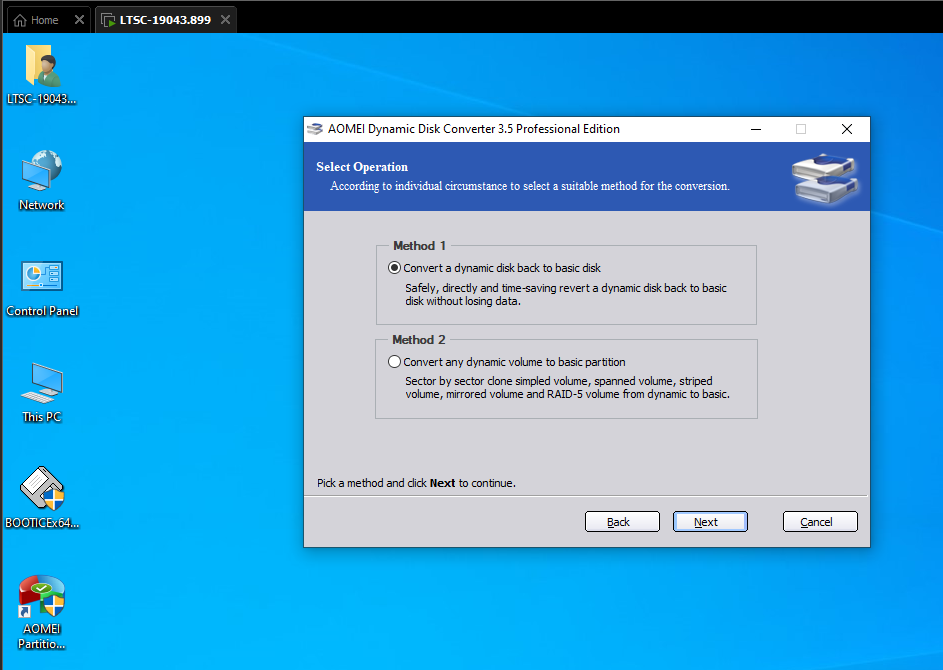943x670 pixels.
Task: Select Convert any dynamic volume to basic partition
Action: coord(508,361)
